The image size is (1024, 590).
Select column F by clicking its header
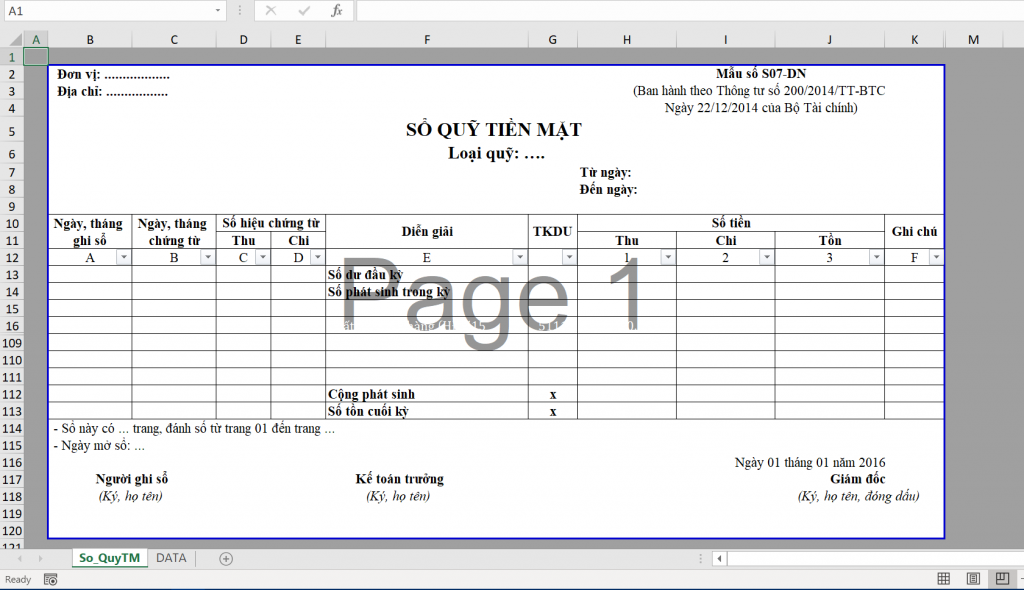427,39
